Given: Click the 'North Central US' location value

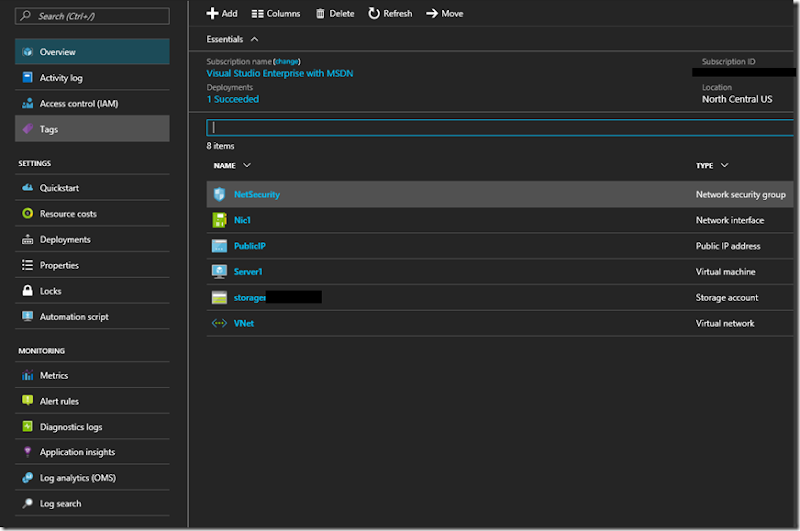Looking at the screenshot, I should click(737, 99).
